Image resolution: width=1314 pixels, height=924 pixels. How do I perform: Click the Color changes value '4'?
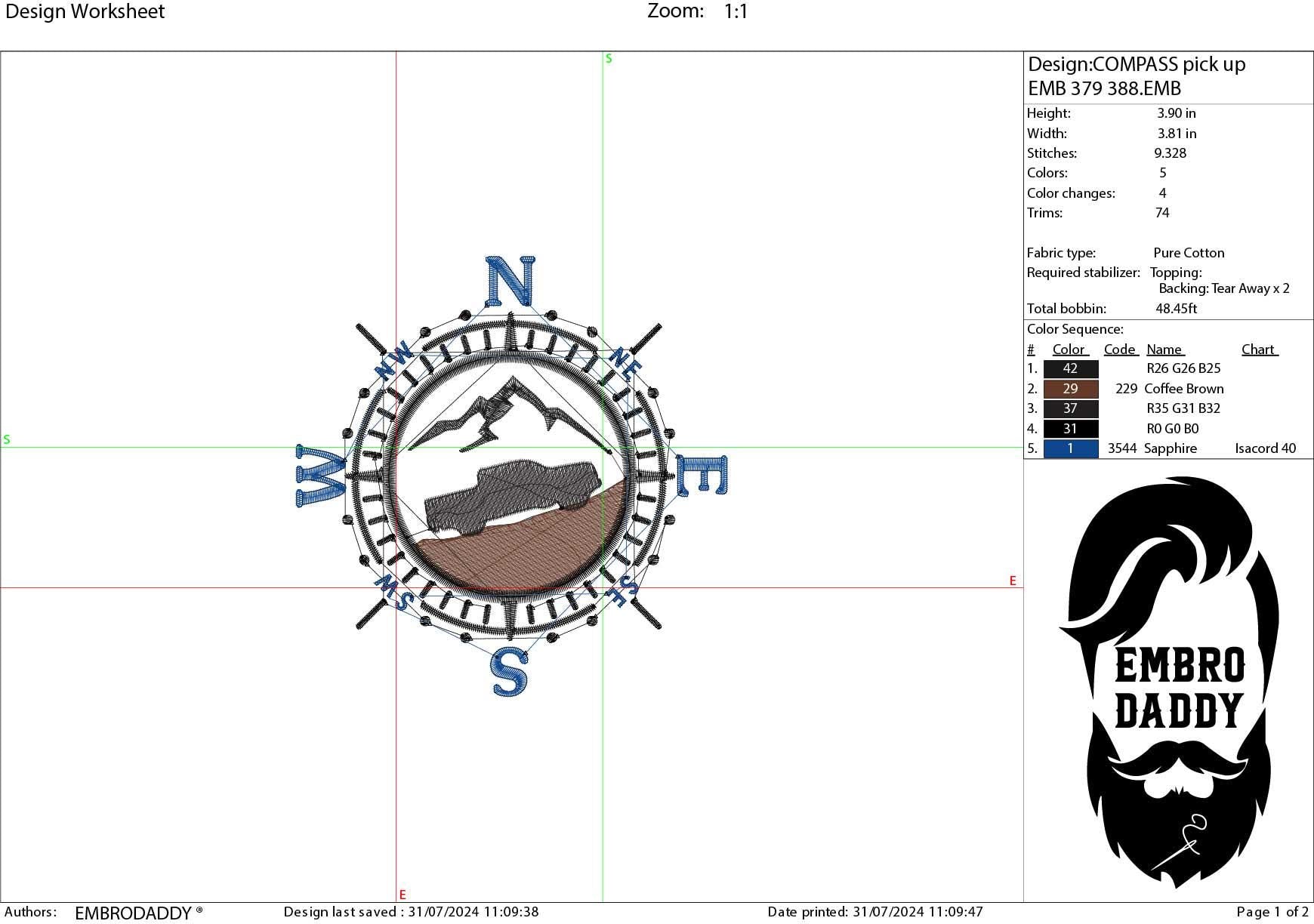(x=1163, y=193)
